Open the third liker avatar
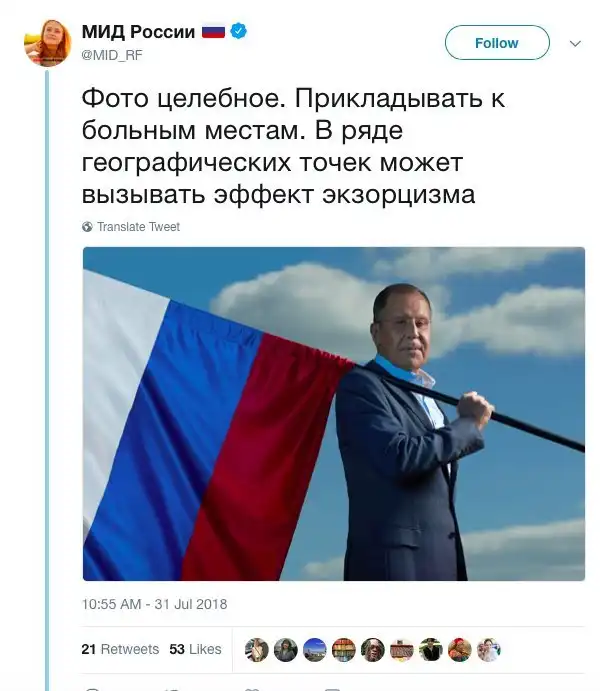600x691 pixels. 315,649
